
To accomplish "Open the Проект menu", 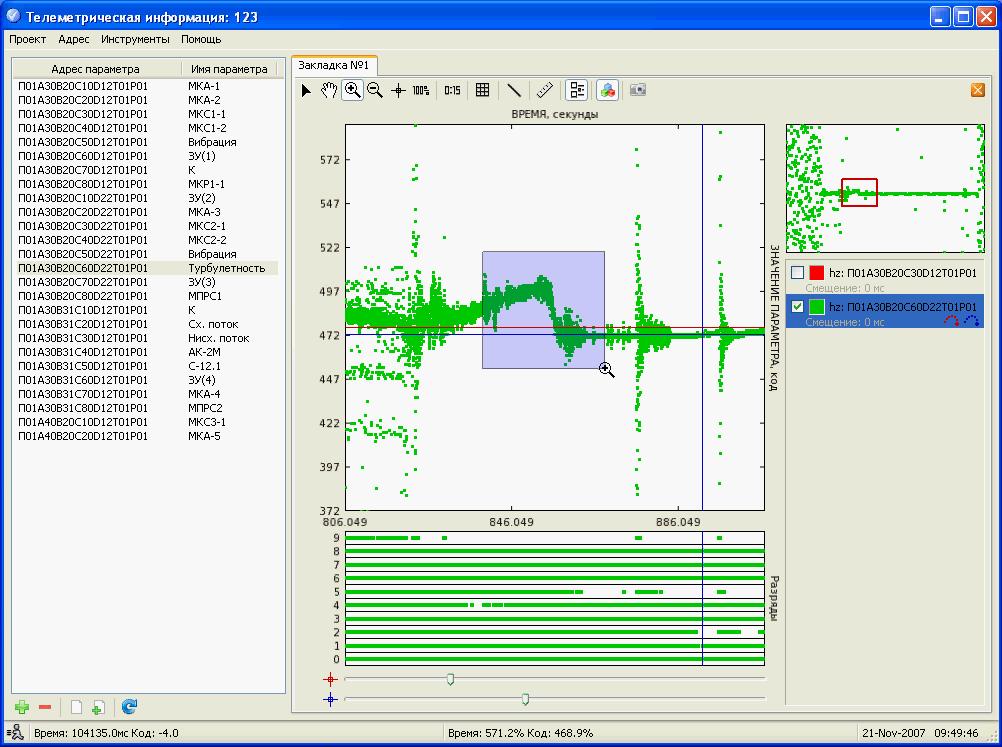I will coord(28,39).
